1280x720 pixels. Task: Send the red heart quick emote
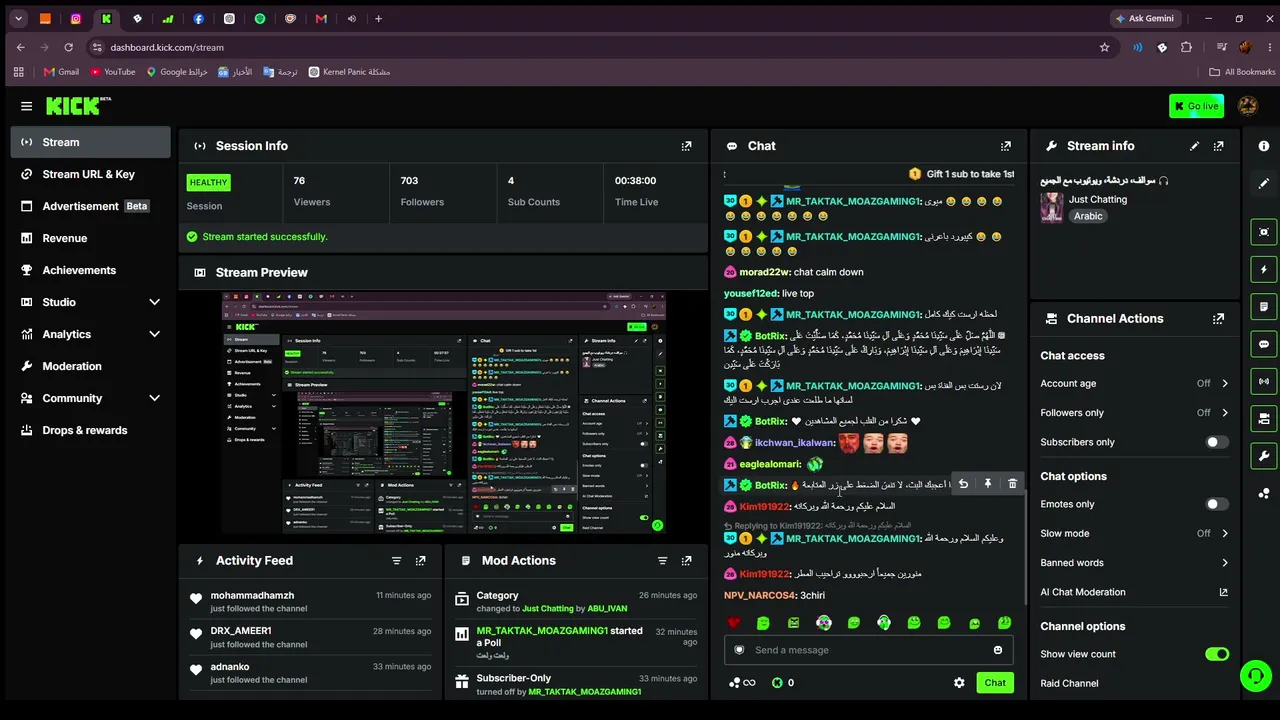(733, 623)
